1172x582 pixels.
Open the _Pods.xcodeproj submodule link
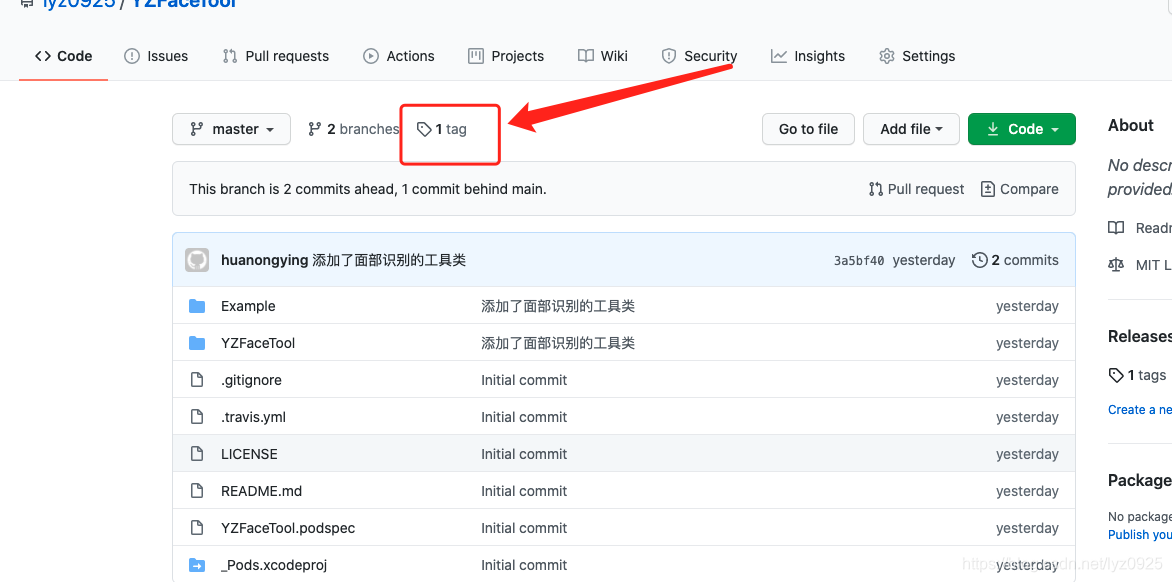pos(274,565)
